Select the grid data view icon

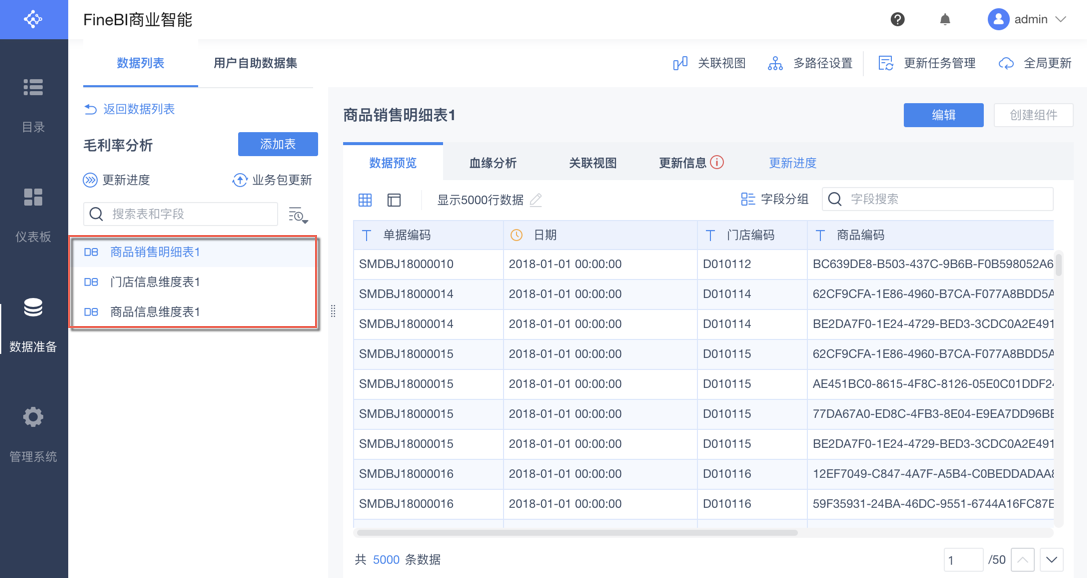[365, 200]
